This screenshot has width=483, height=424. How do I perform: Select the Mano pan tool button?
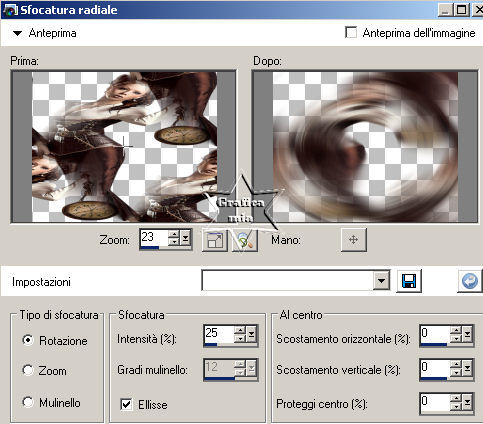(x=354, y=239)
